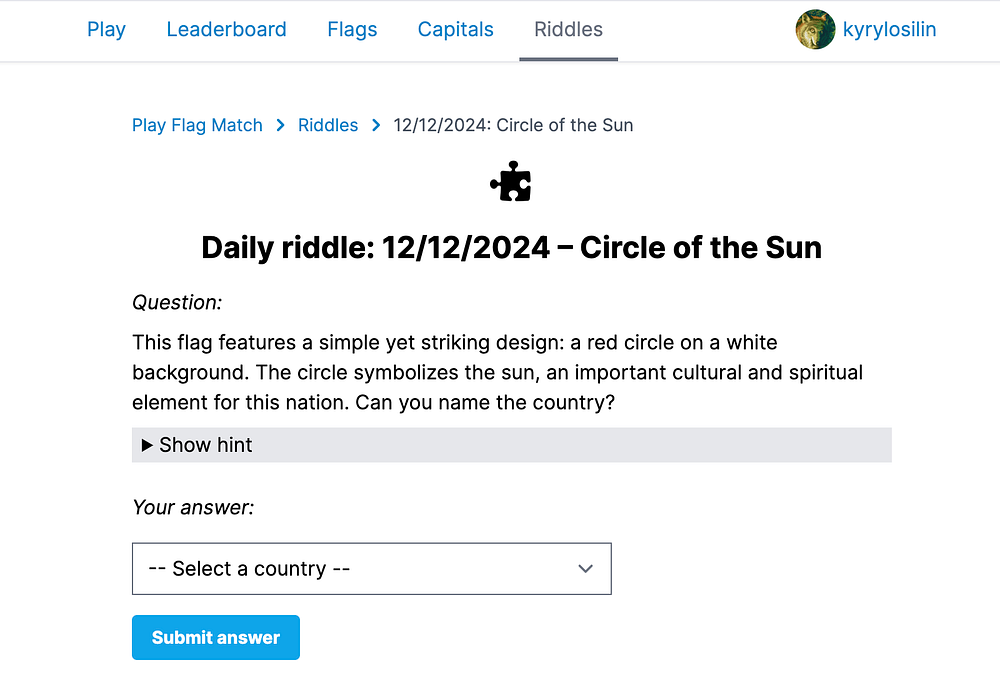Click the Daily riddle heading

coord(511,247)
